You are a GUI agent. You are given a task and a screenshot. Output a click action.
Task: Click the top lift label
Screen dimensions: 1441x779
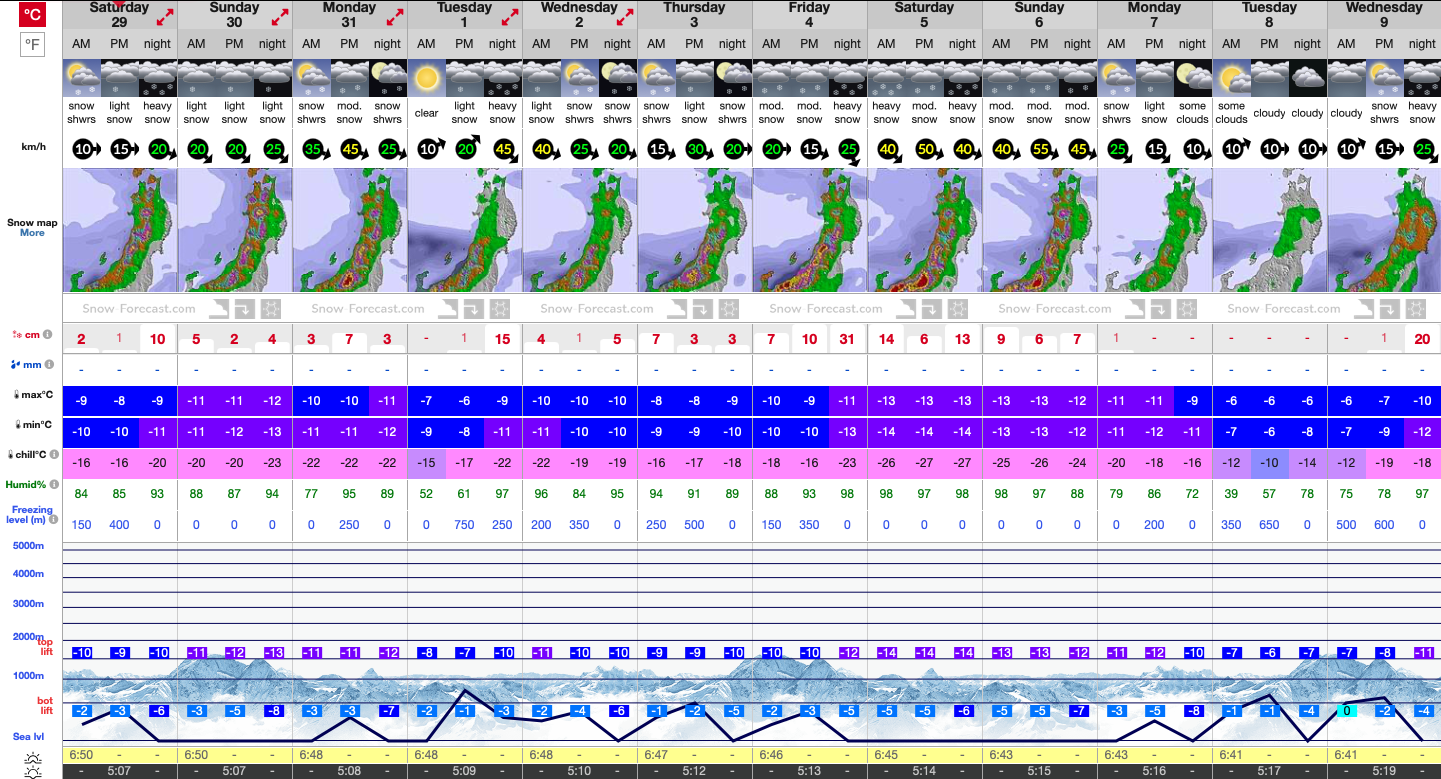point(46,646)
